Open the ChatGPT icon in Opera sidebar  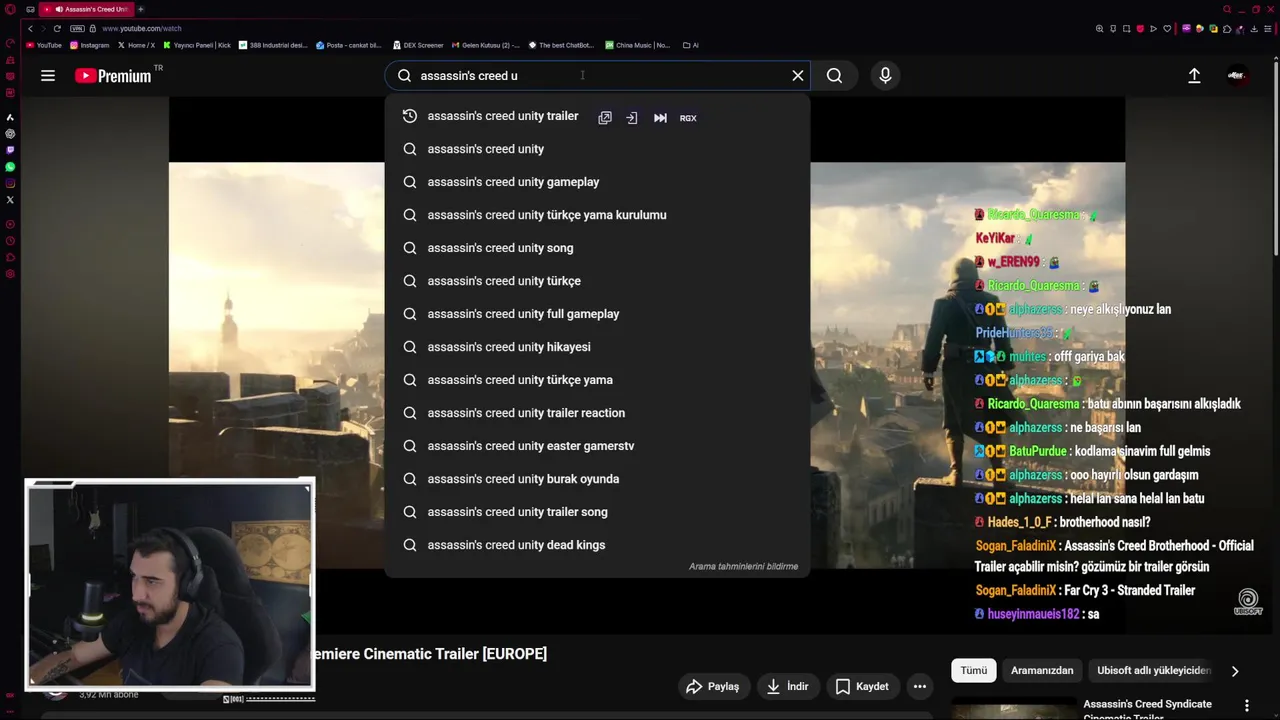[x=10, y=134]
